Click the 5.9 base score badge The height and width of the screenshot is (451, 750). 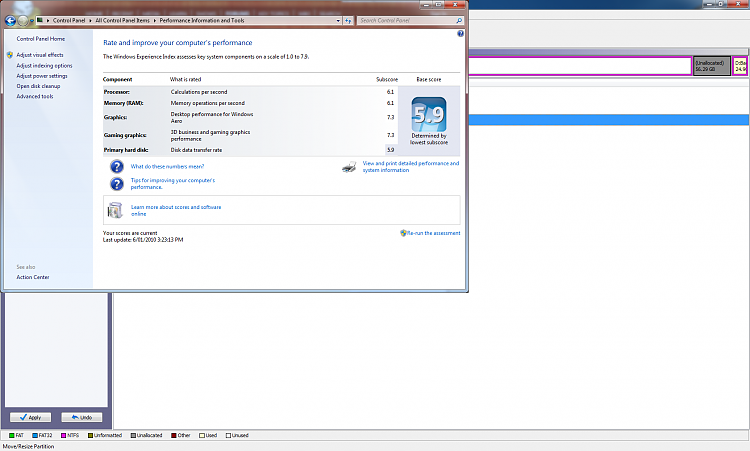[429, 114]
